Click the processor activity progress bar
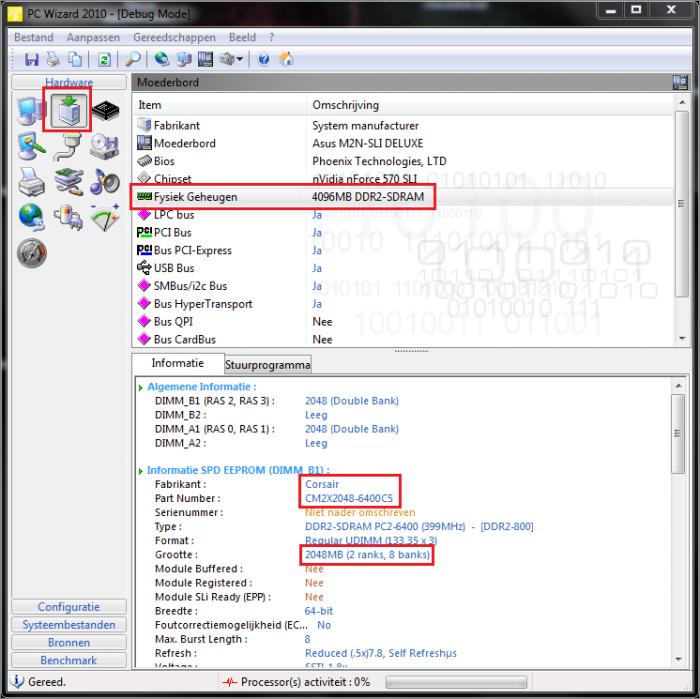The height and width of the screenshot is (699, 700). (456, 682)
